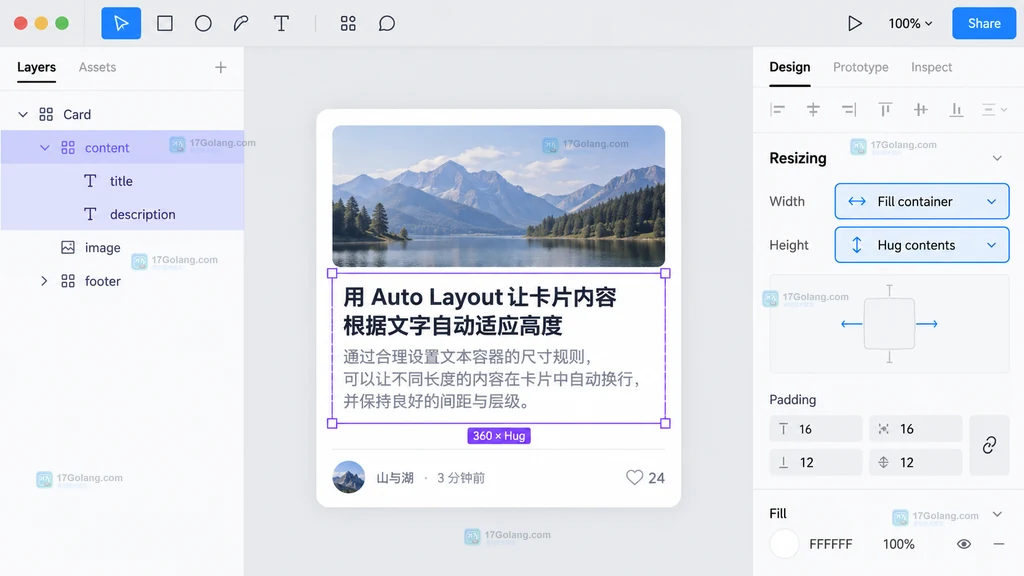Select the Ellipse shape tool
1024x576 pixels.
click(x=203, y=24)
